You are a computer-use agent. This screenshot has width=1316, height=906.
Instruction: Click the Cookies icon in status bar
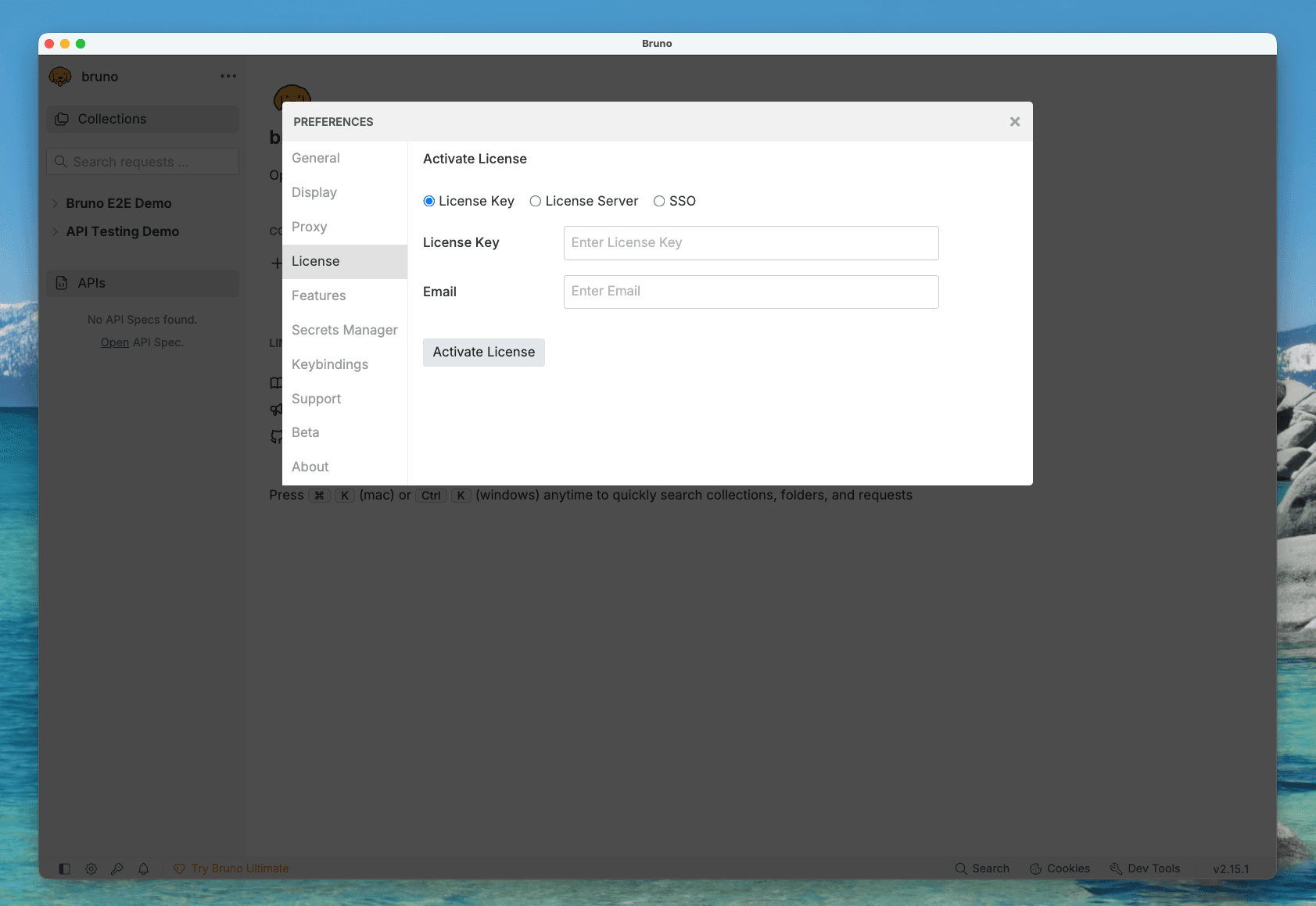1035,868
